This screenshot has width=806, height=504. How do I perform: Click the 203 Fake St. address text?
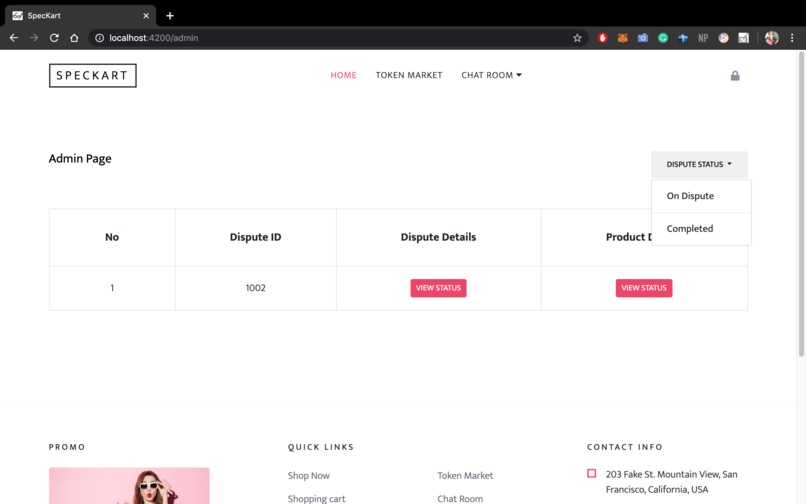click(x=671, y=482)
